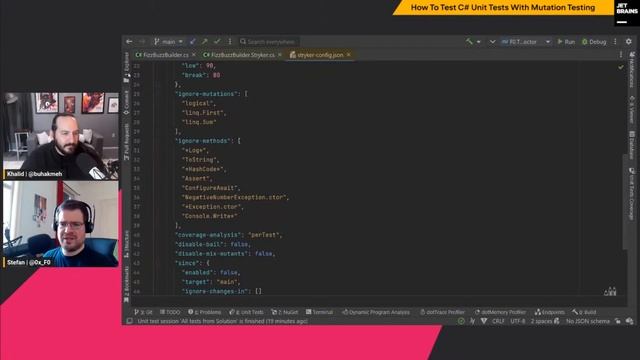Screen dimensions: 640x360
Task: Open the Explorer tool window
Action: 127,67
